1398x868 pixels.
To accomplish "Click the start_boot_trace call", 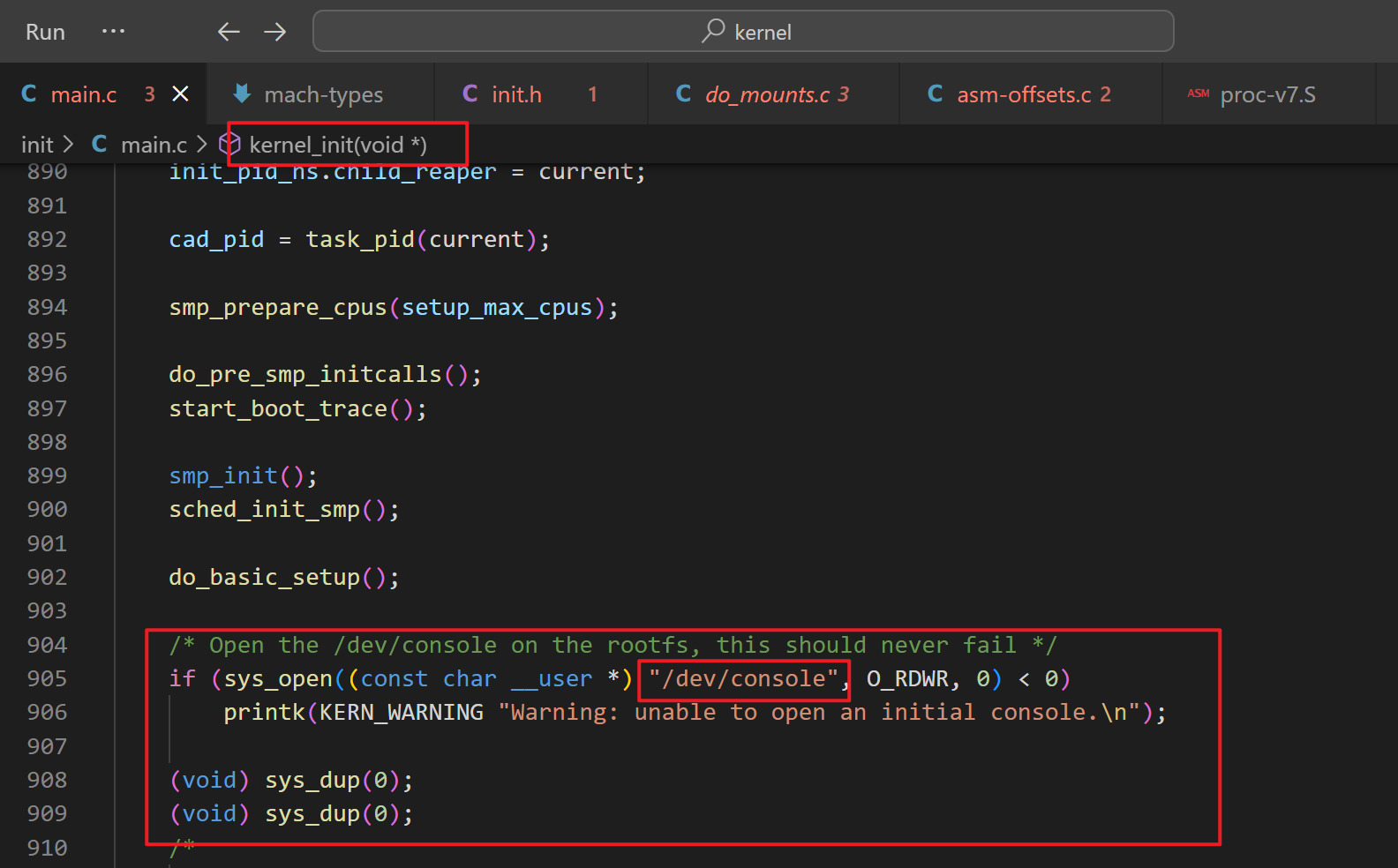I will [x=278, y=408].
